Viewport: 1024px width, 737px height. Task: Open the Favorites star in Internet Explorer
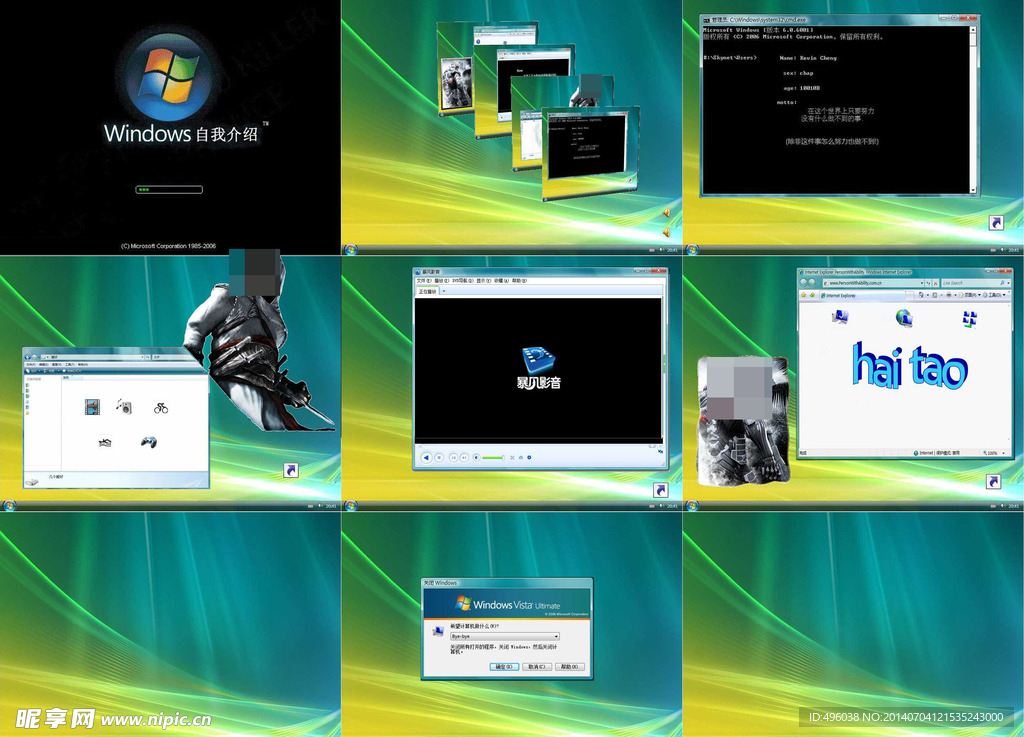click(x=803, y=295)
